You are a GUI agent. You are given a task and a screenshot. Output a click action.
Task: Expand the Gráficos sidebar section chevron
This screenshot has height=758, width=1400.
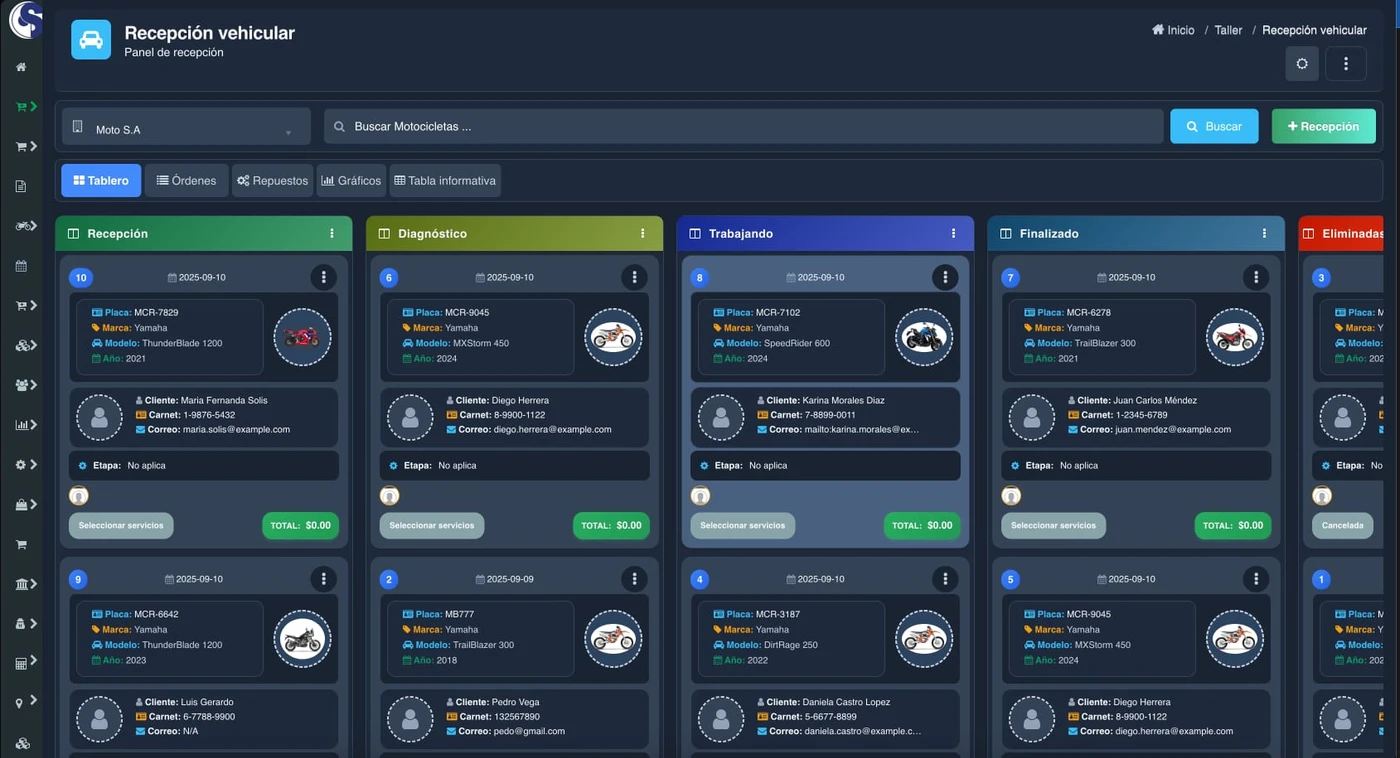[x=33, y=424]
